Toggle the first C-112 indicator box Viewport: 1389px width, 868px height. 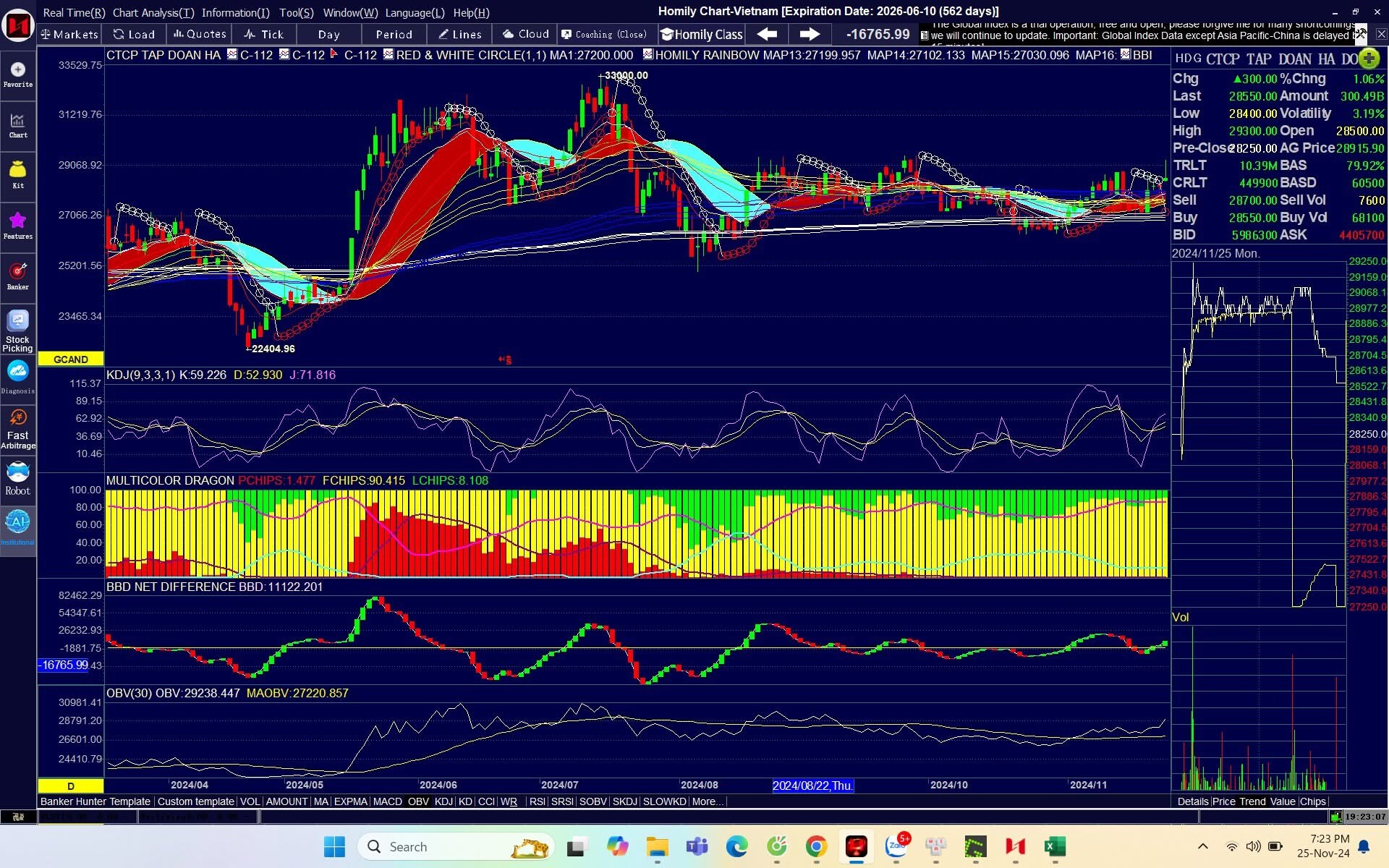click(x=231, y=54)
